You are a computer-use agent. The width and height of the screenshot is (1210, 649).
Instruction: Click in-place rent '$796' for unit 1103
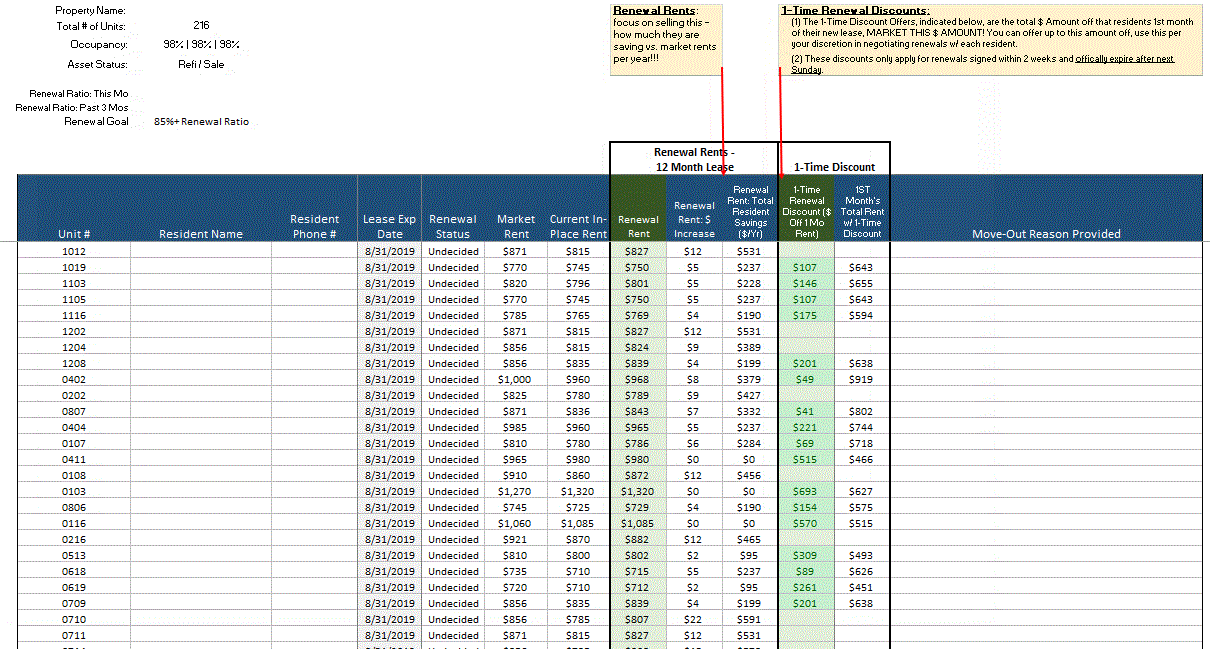[x=578, y=283]
